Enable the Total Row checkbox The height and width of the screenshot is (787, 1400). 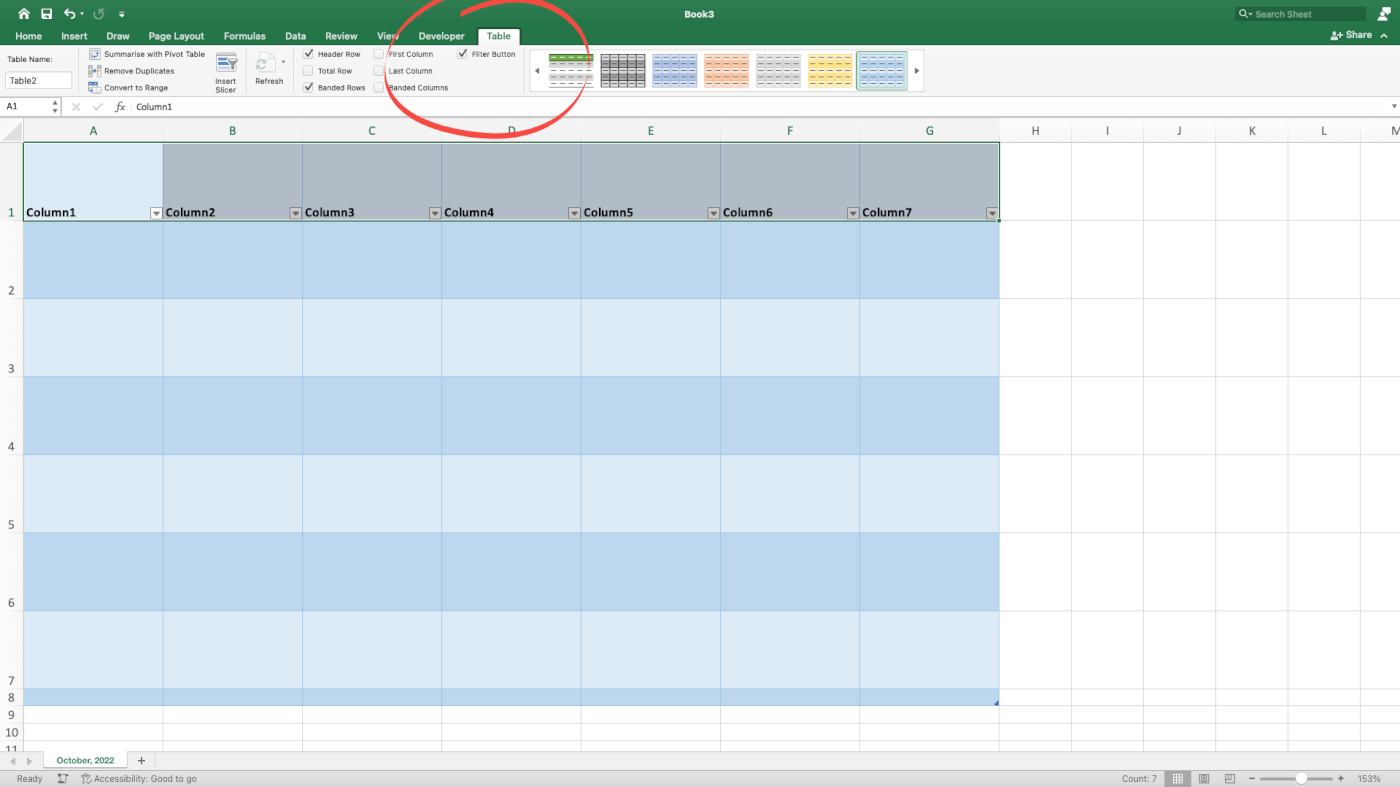point(308,70)
